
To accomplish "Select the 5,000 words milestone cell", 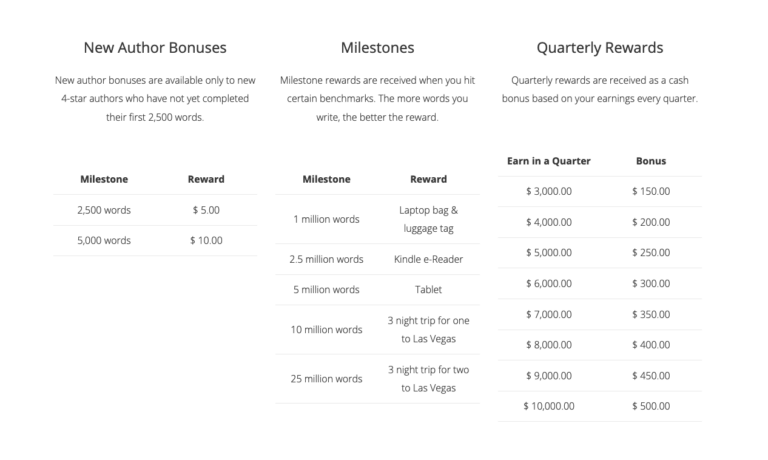I will pos(104,240).
